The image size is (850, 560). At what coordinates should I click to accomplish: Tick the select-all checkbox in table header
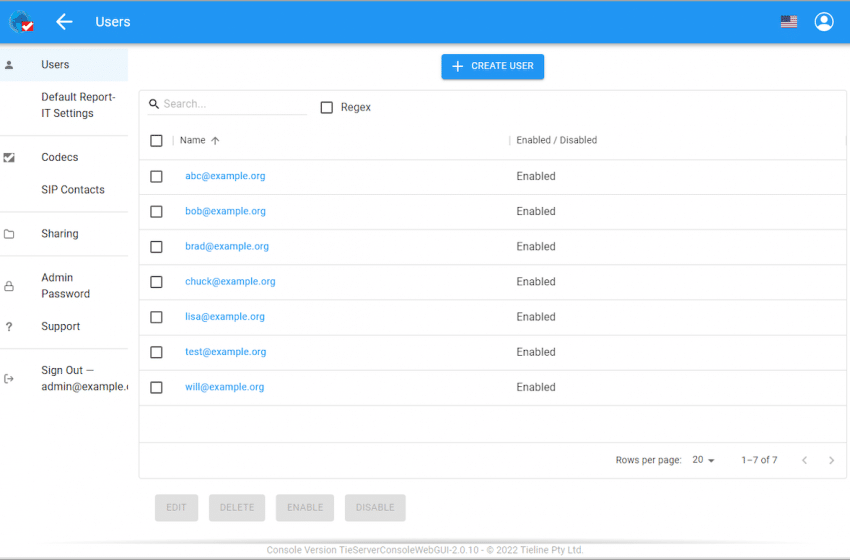[156, 141]
